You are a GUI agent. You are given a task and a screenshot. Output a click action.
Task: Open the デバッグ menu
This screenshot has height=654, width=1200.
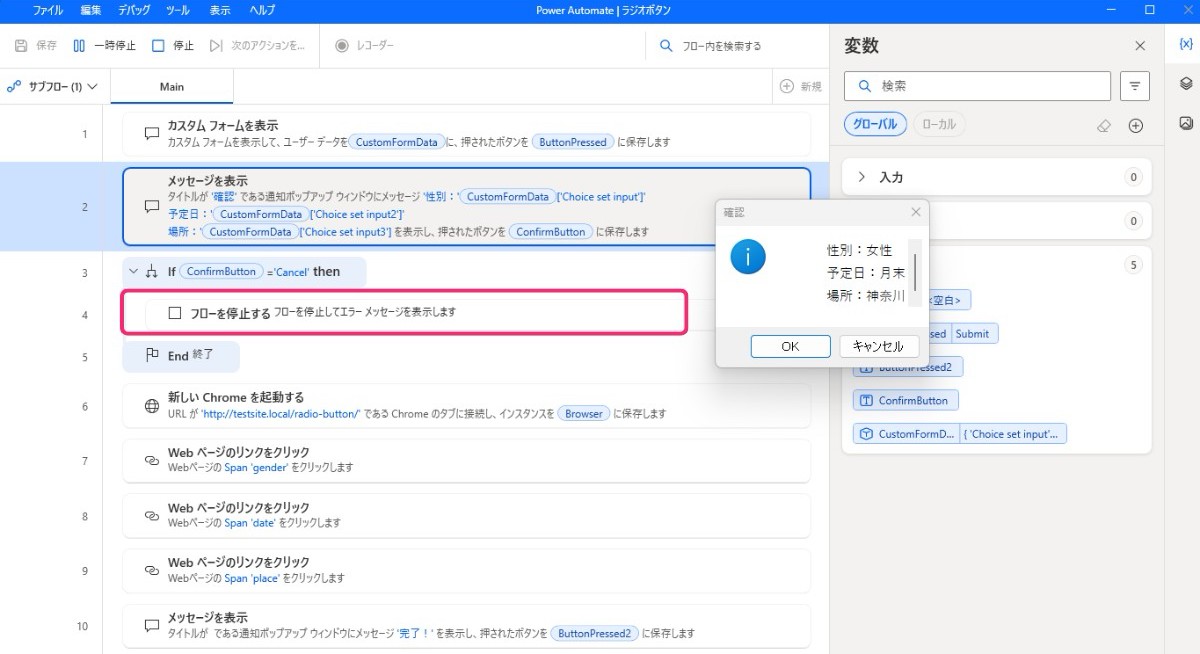(x=135, y=10)
